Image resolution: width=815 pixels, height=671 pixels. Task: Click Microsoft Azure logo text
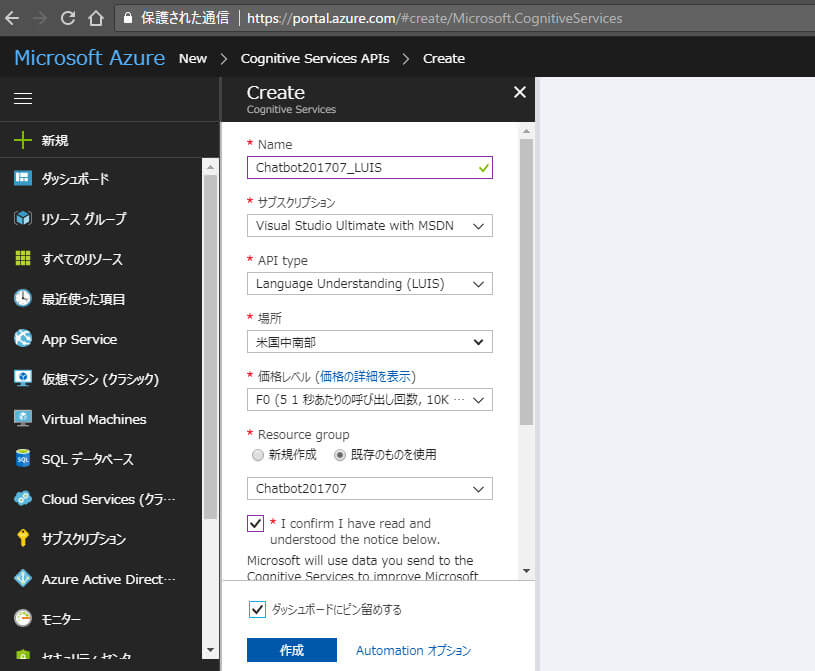coord(90,58)
